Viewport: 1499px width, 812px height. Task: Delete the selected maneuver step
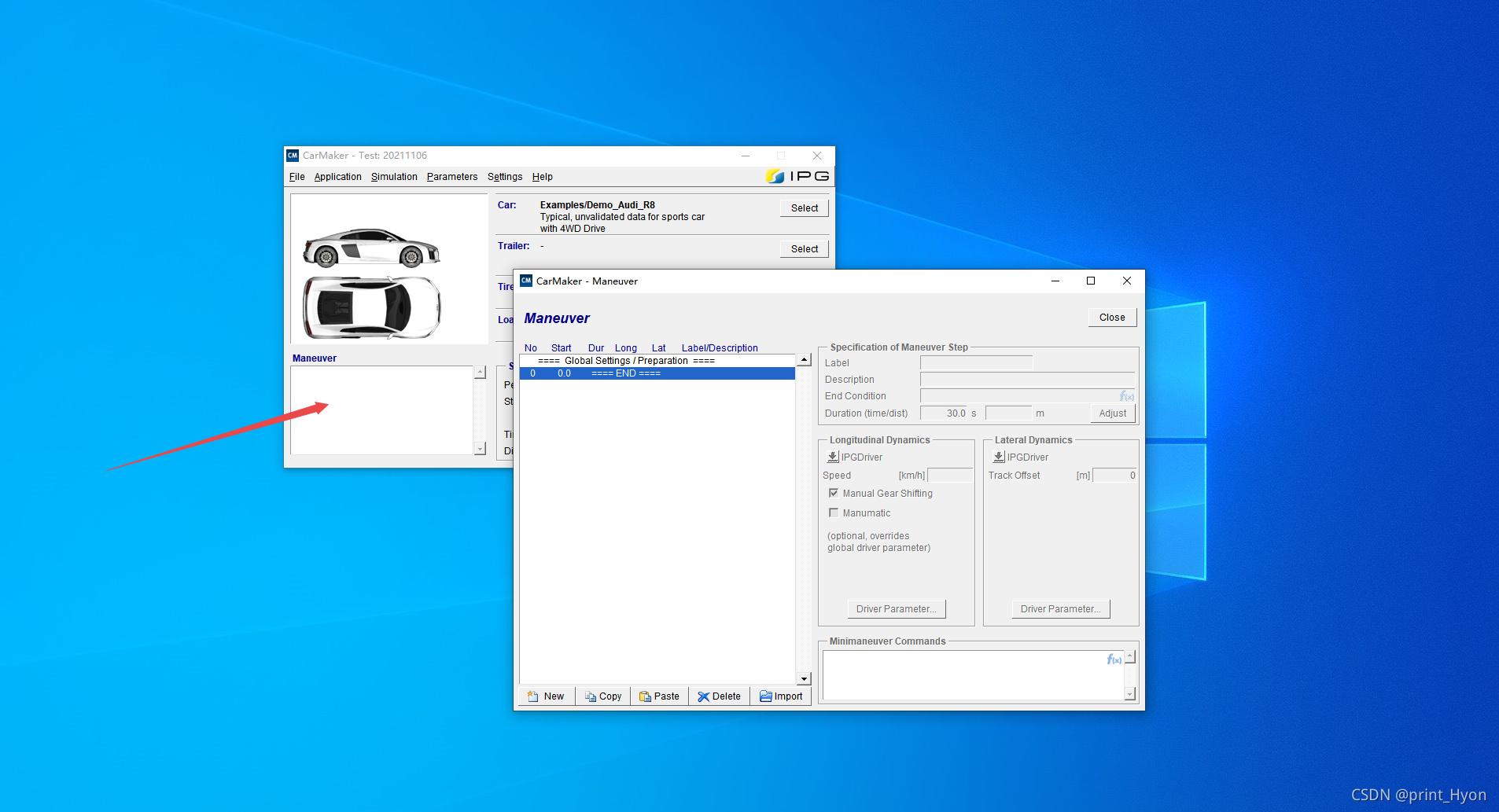[x=719, y=696]
